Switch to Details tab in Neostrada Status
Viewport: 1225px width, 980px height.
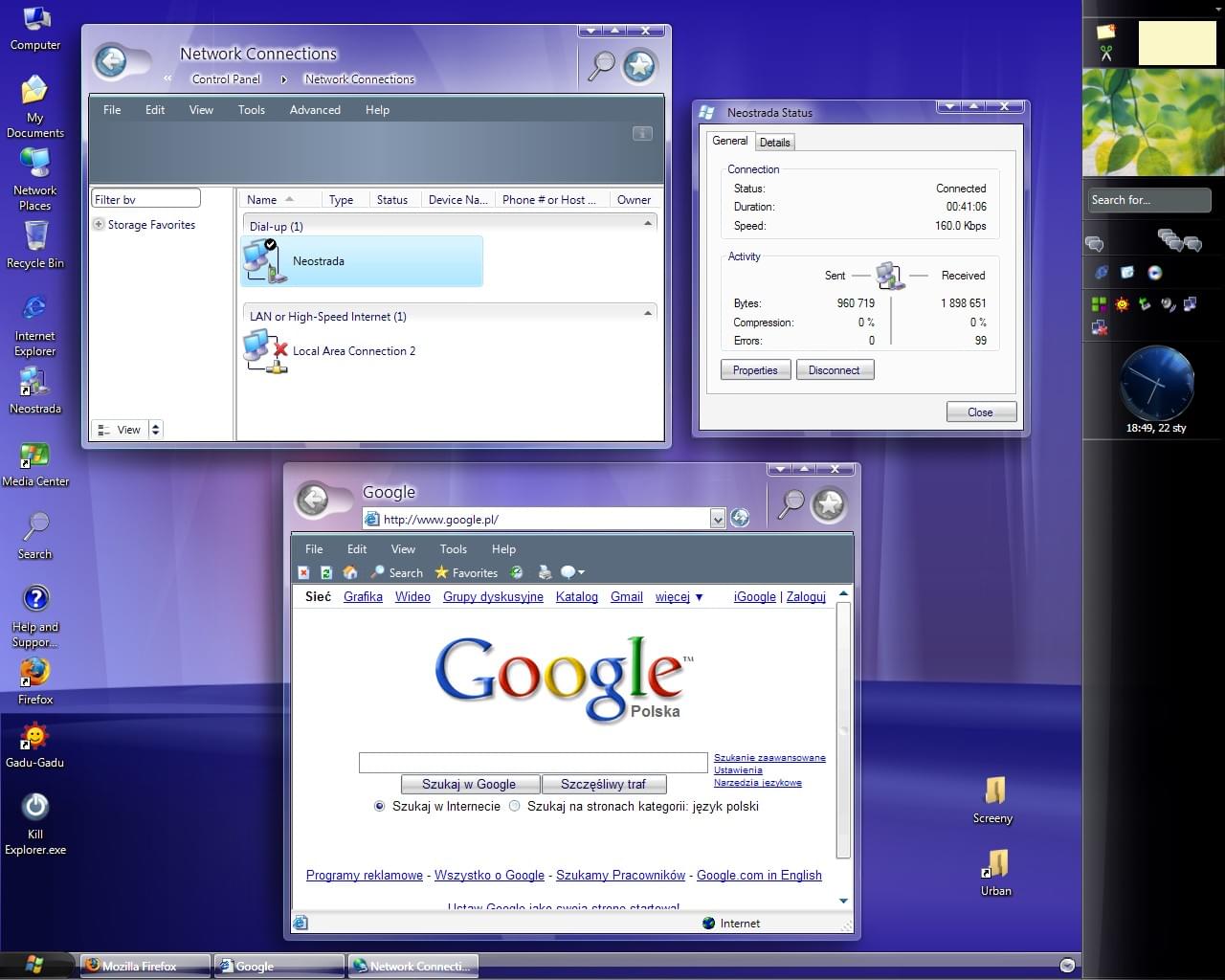[x=774, y=143]
